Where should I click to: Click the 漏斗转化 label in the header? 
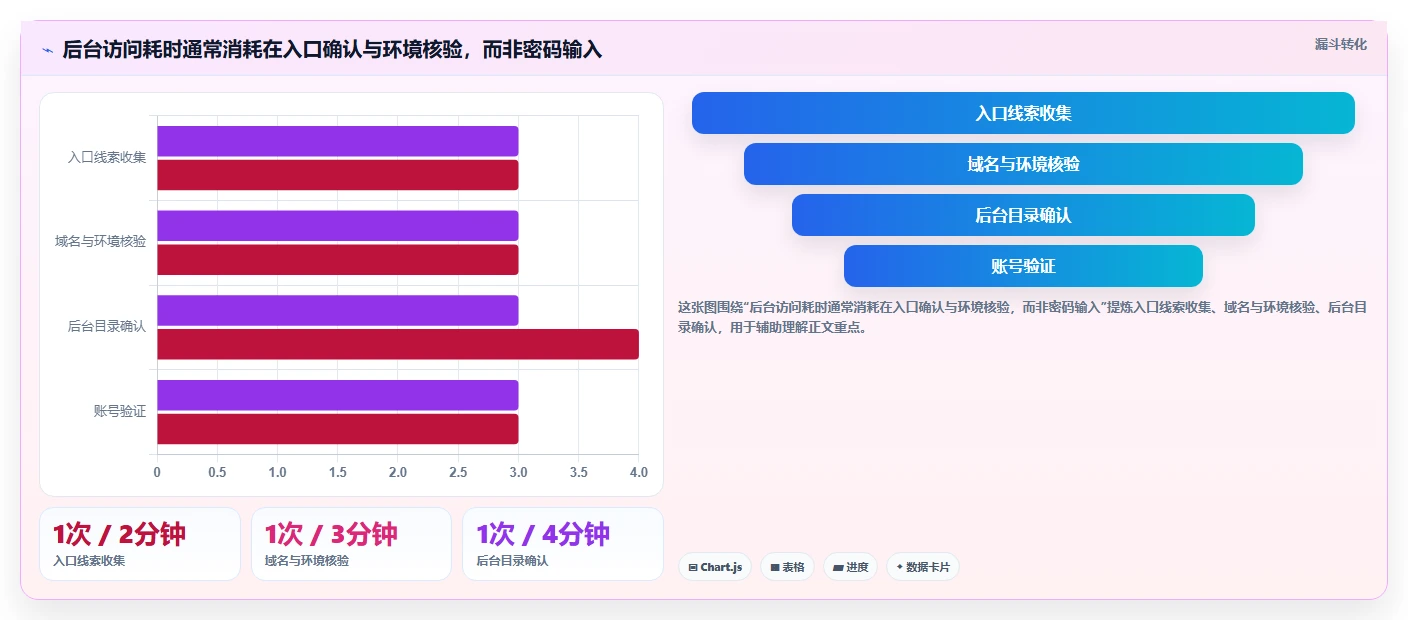tap(1340, 44)
